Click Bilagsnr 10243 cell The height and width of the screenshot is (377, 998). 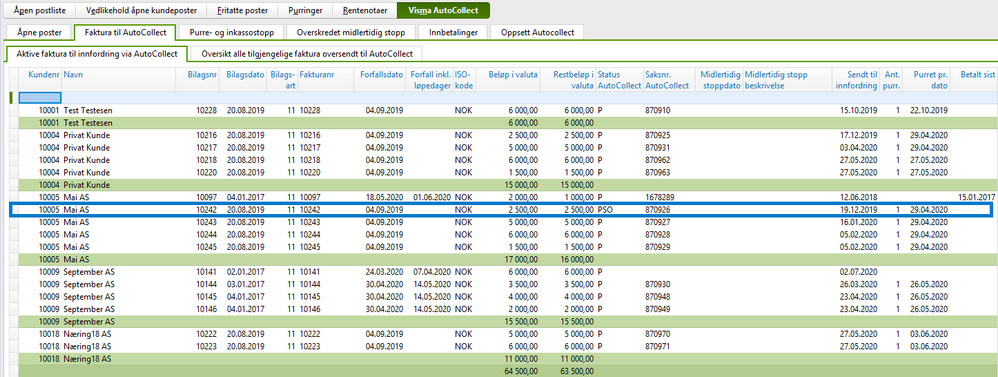pos(206,222)
